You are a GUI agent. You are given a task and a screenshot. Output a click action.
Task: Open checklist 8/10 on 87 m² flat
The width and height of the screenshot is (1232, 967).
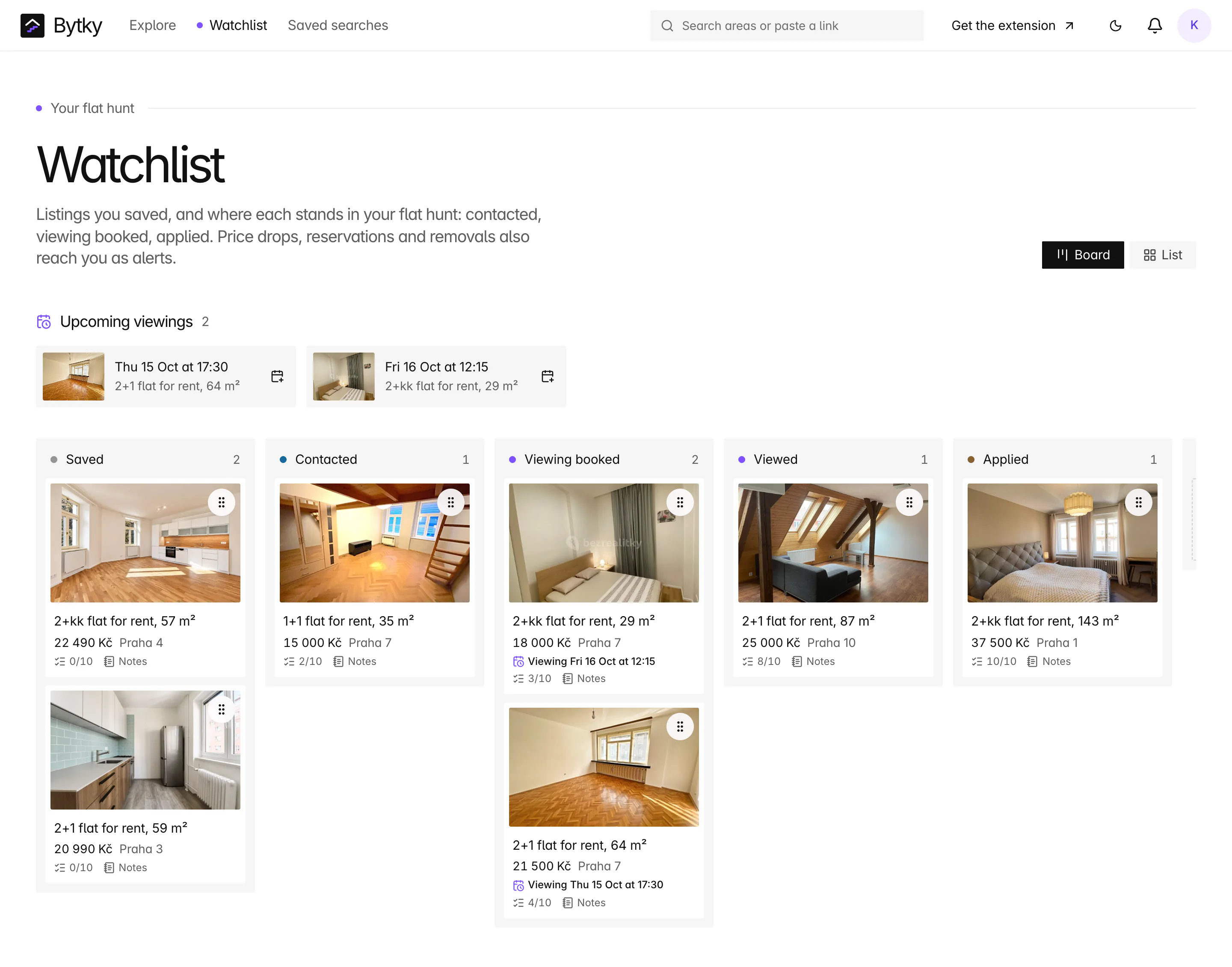click(761, 661)
